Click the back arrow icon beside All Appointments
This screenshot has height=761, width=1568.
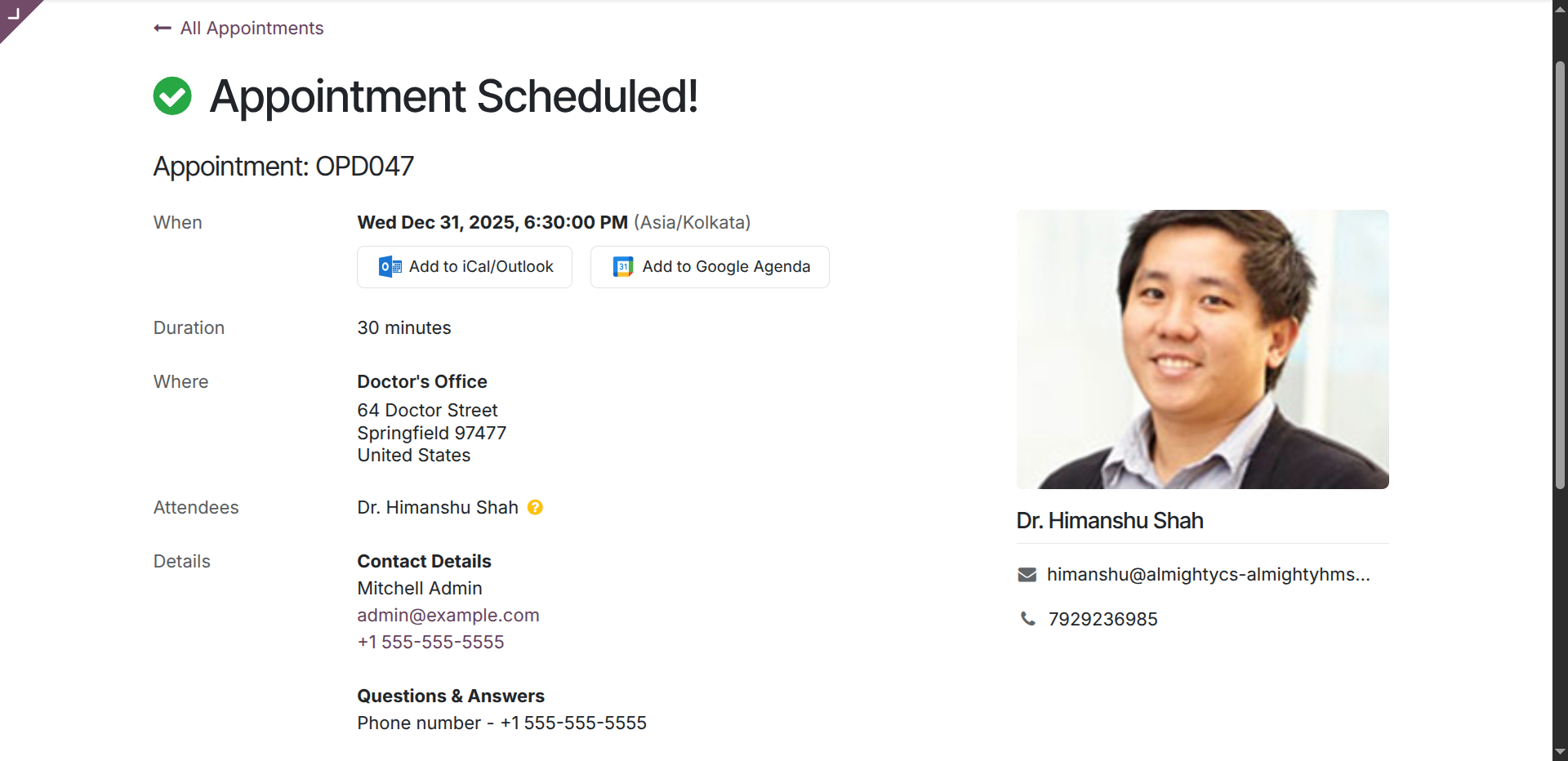[x=162, y=29]
